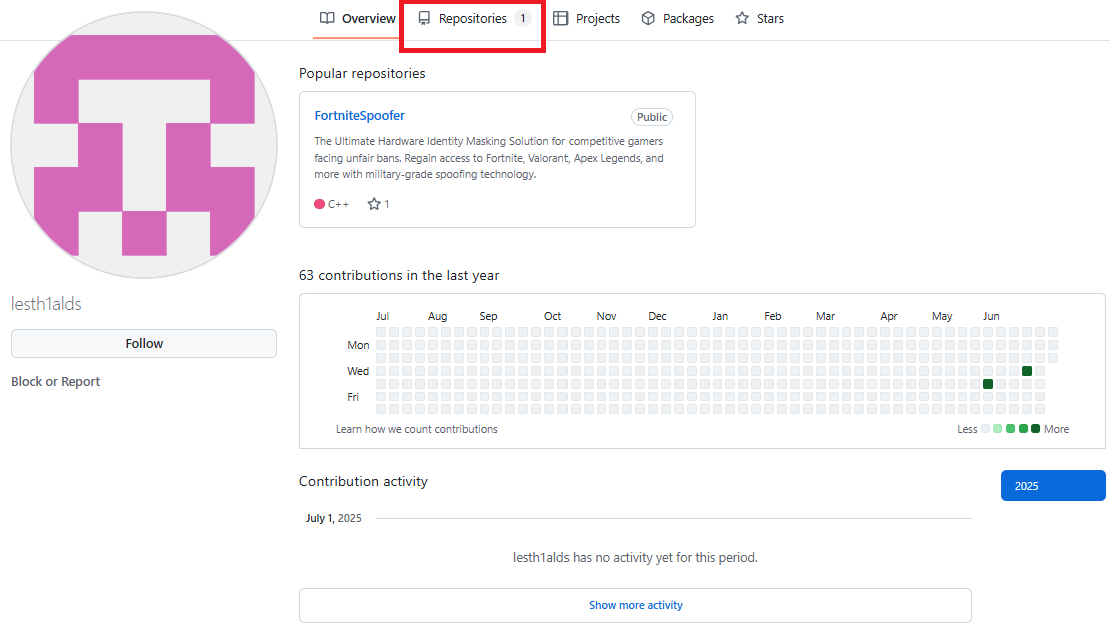Click the pink pixelated profile avatar
Image resolution: width=1114 pixels, height=627 pixels.
(144, 145)
